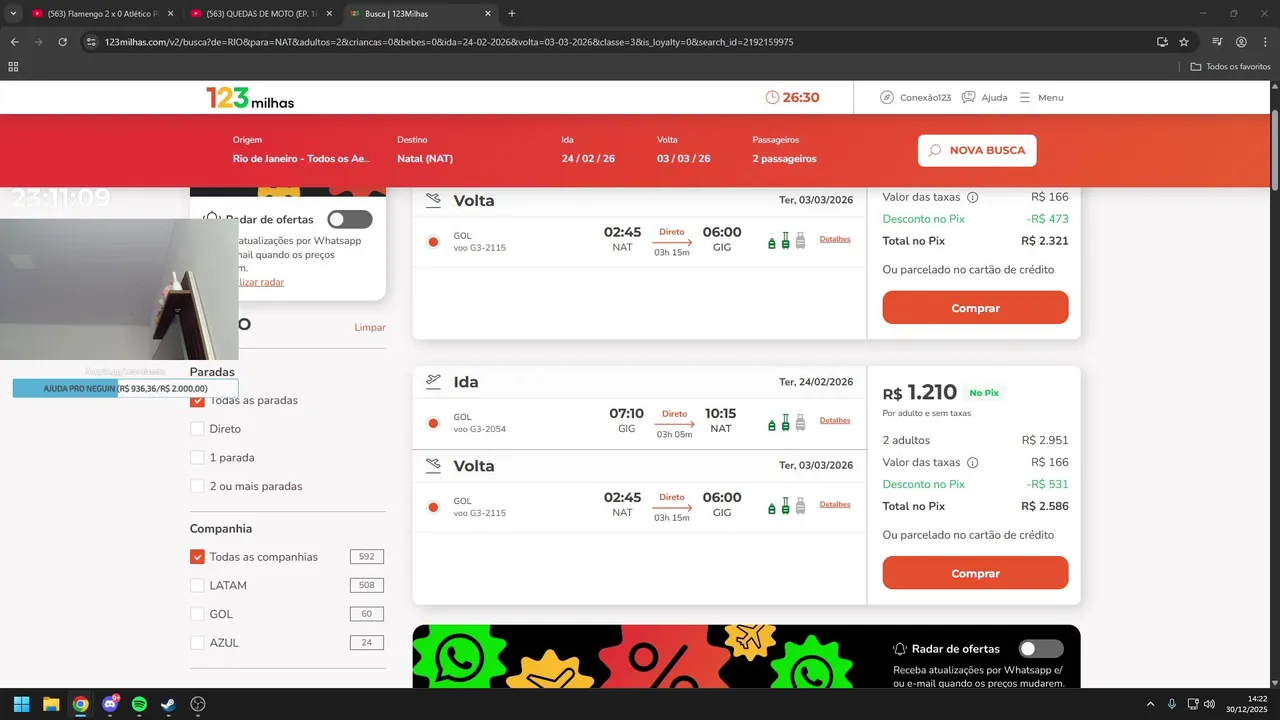Switch to Flamengo 2 x 0 tab
This screenshot has width=1280, height=720.
click(x=103, y=14)
